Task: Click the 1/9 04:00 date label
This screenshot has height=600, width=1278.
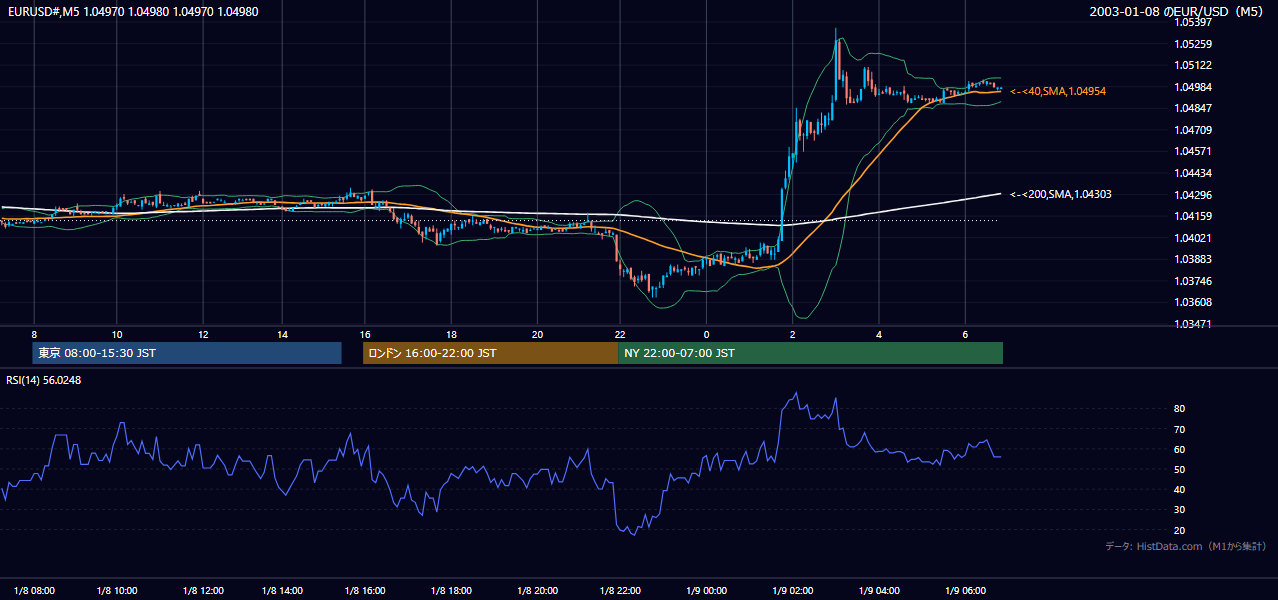Action: click(879, 590)
